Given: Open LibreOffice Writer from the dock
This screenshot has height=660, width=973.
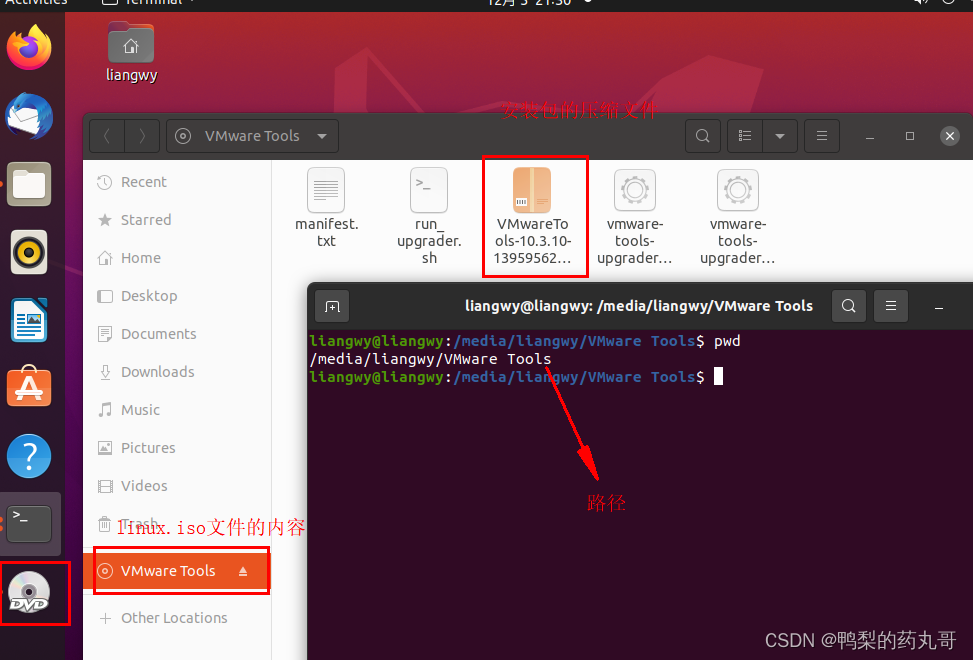Looking at the screenshot, I should pyautogui.click(x=29, y=320).
